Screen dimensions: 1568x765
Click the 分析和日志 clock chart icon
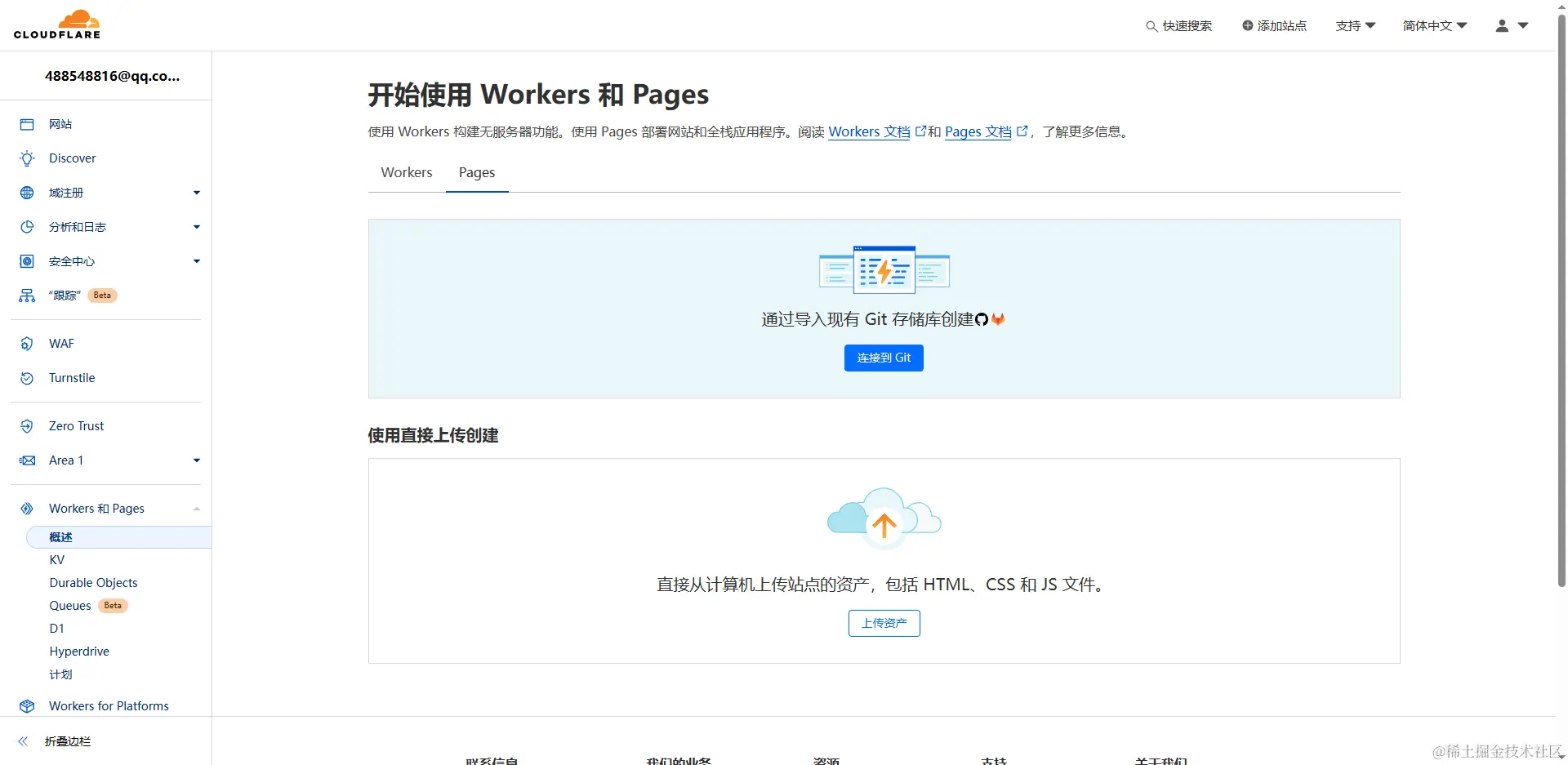(x=27, y=227)
